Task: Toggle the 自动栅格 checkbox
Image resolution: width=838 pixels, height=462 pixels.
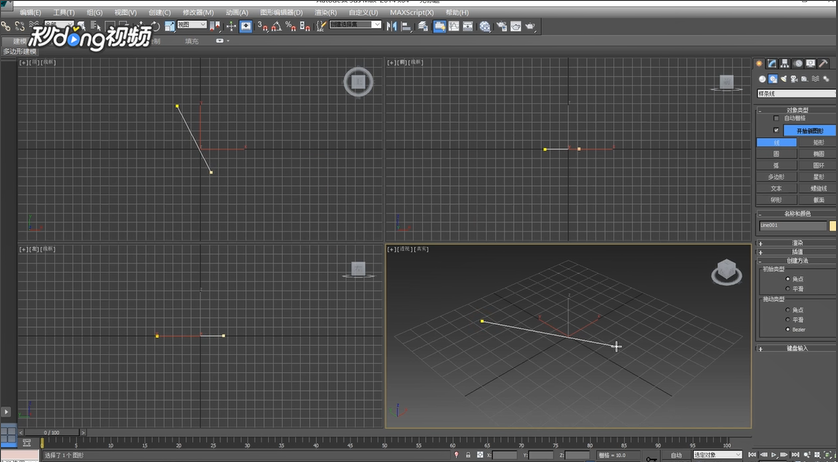Action: pyautogui.click(x=776, y=118)
